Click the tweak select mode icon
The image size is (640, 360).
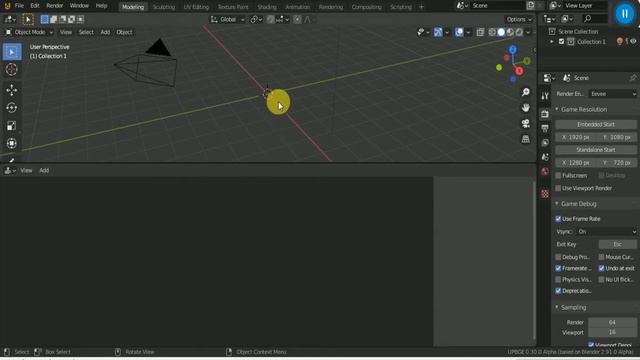tap(28, 19)
